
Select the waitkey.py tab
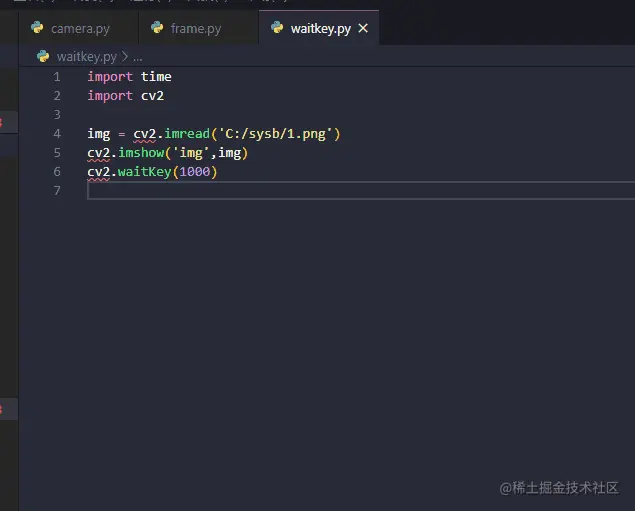point(319,28)
